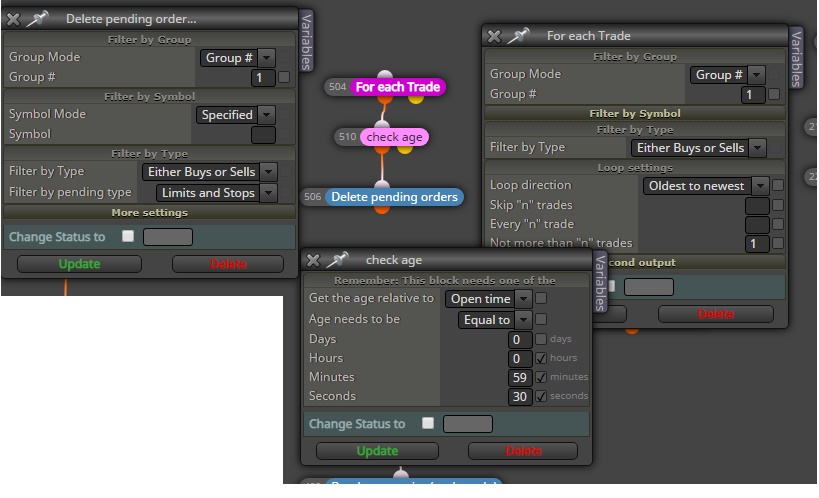Close the For each Trade panel
This screenshot has height=498, width=819.
[x=494, y=36]
